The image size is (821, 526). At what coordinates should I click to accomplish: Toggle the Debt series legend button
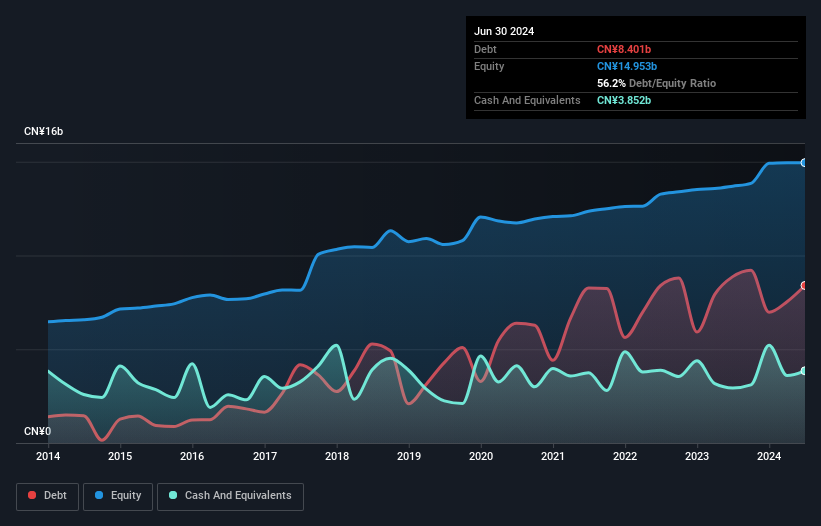tap(47, 496)
